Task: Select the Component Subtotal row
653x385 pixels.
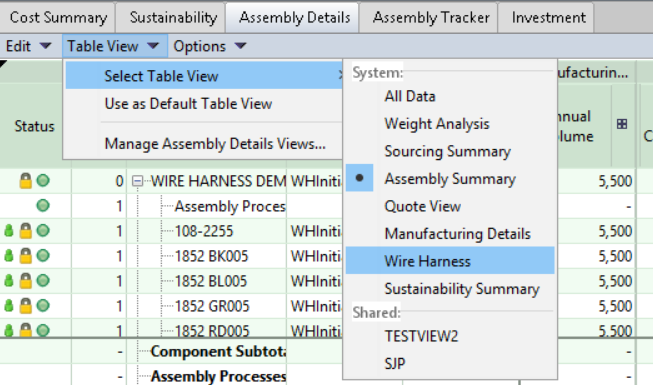Action: coord(218,352)
